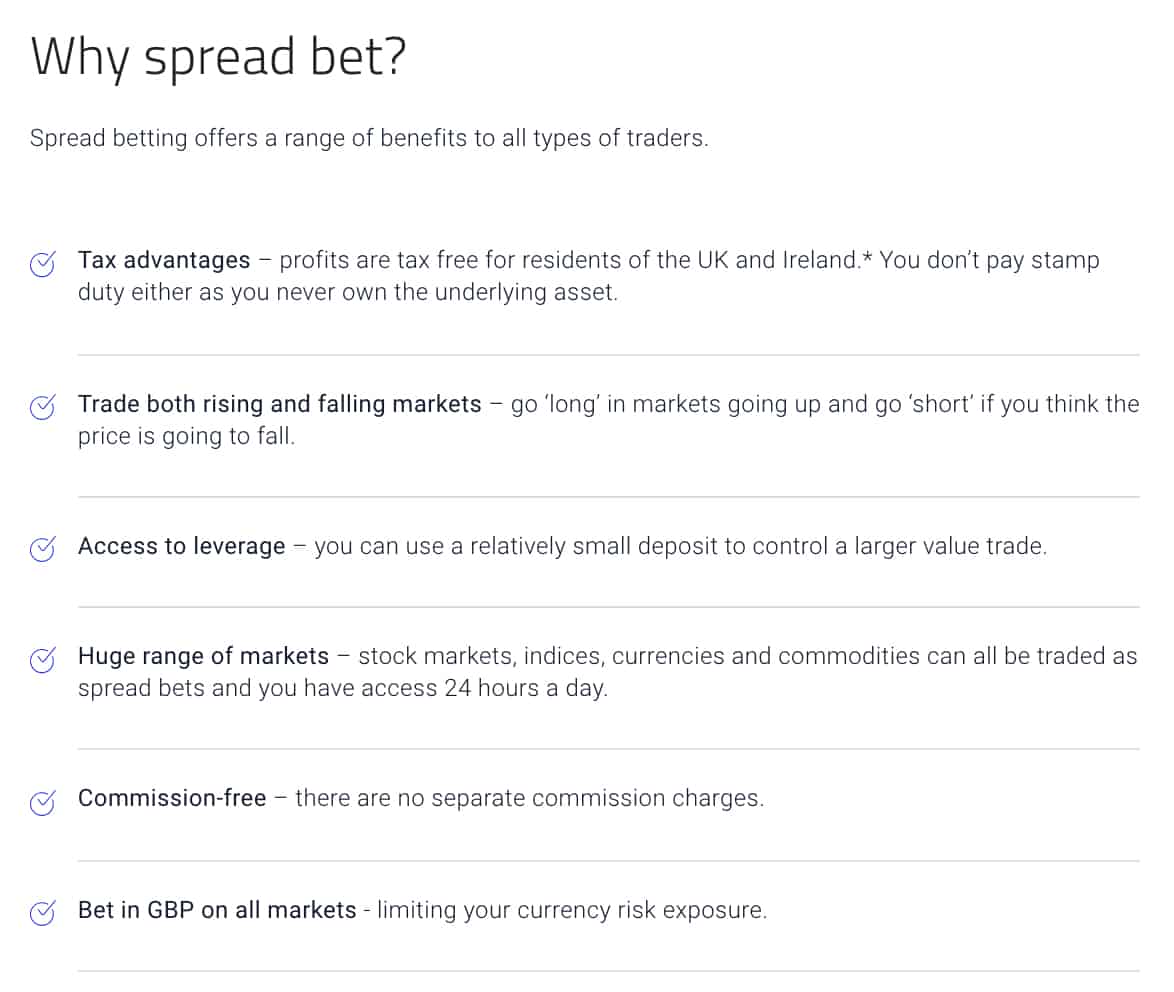The height and width of the screenshot is (992, 1174).
Task: Click the checkmark icon beside Tax advantages
Action: (x=42, y=264)
